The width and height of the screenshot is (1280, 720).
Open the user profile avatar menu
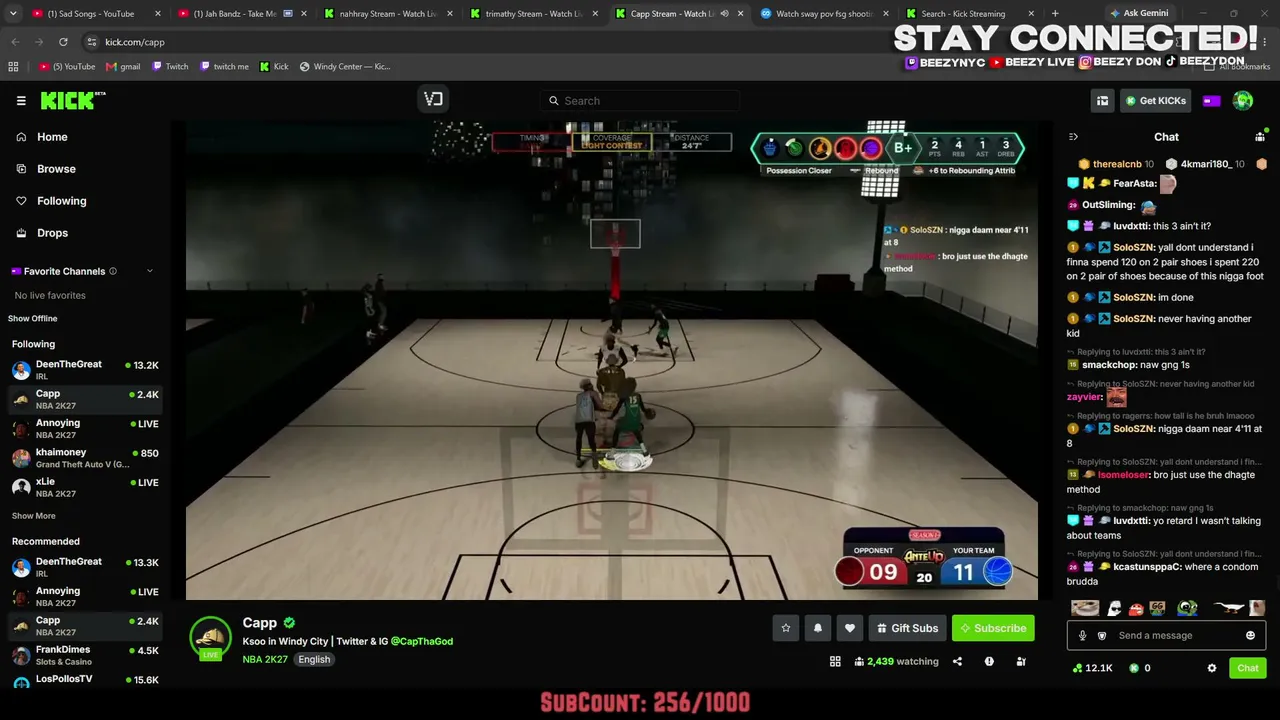[1243, 100]
